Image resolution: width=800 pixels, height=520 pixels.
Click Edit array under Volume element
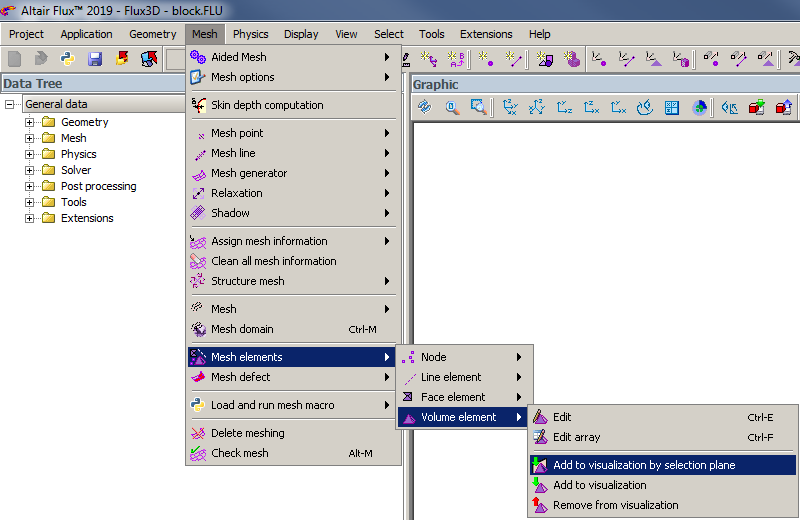[576, 437]
